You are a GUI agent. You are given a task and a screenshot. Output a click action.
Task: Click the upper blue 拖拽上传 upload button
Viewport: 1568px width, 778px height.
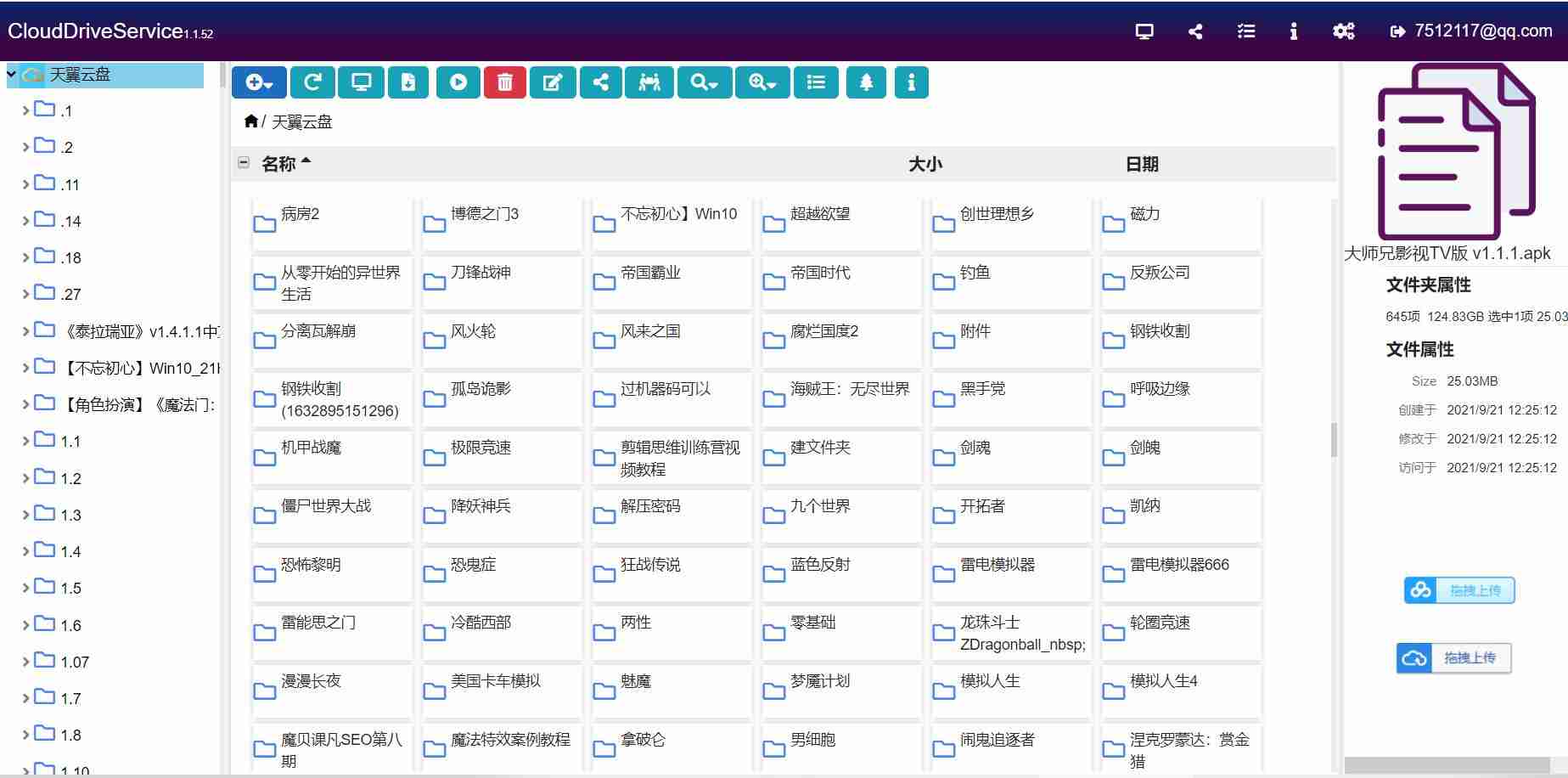pyautogui.click(x=1459, y=590)
